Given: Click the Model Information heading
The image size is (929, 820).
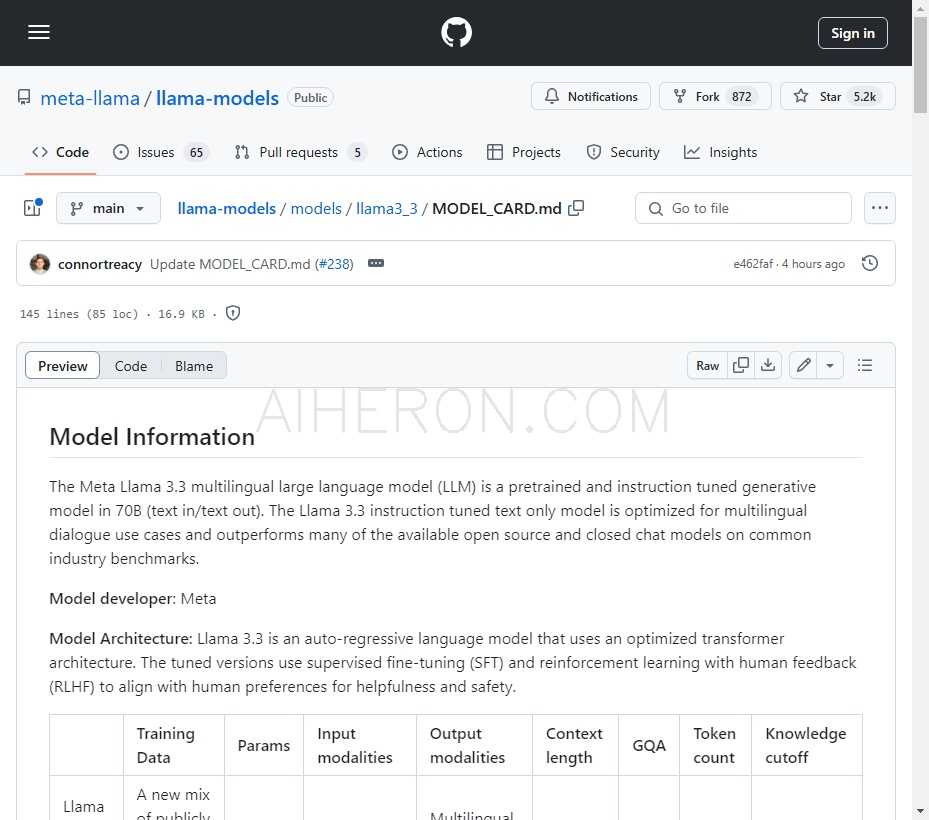Looking at the screenshot, I should coord(152,437).
